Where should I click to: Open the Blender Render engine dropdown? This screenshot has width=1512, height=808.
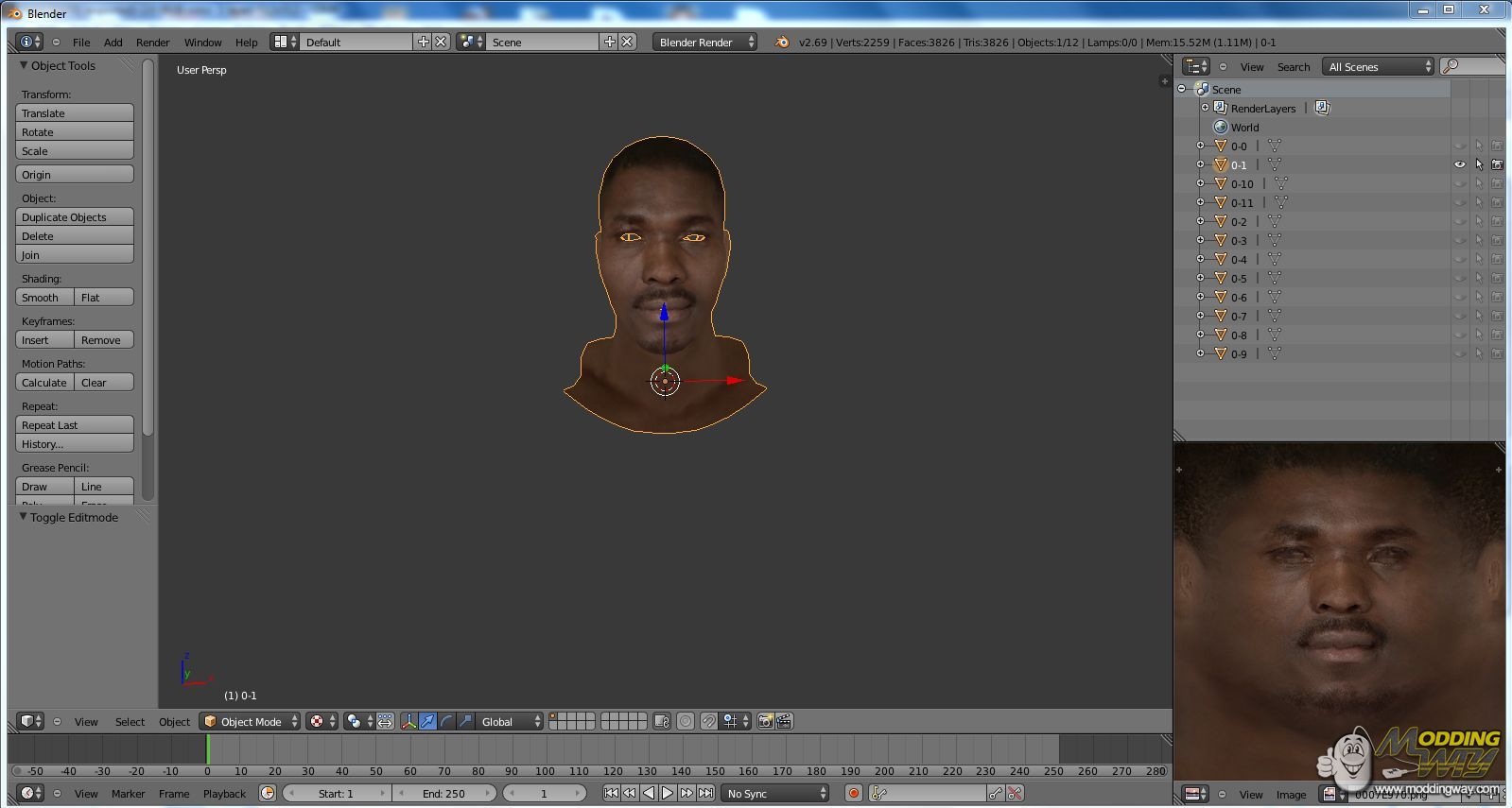[704, 43]
